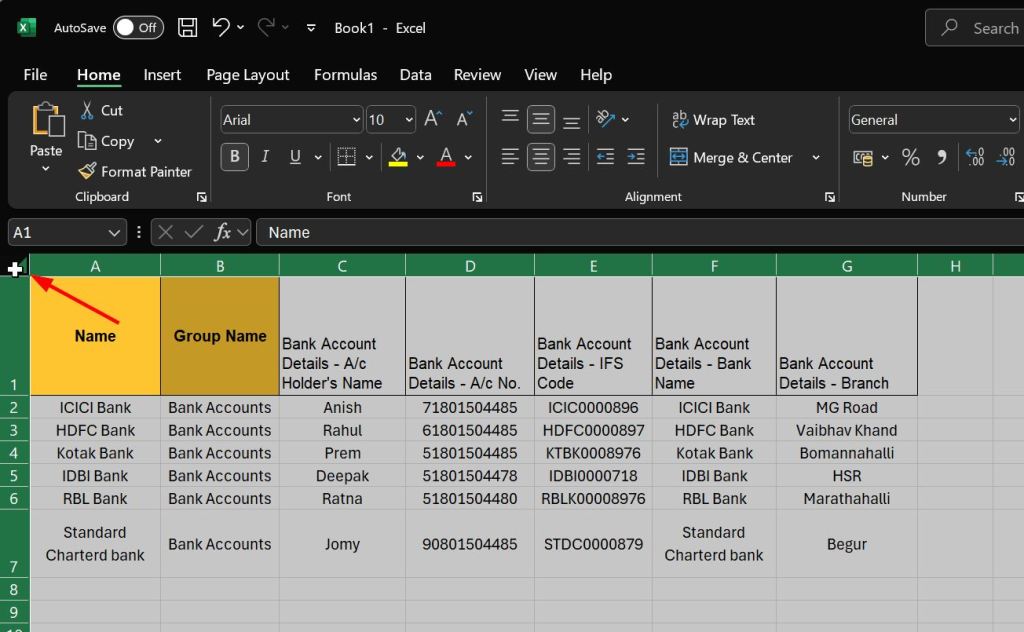Viewport: 1024px width, 632px height.
Task: Open the Undo history dropdown arrow
Action: 240,27
